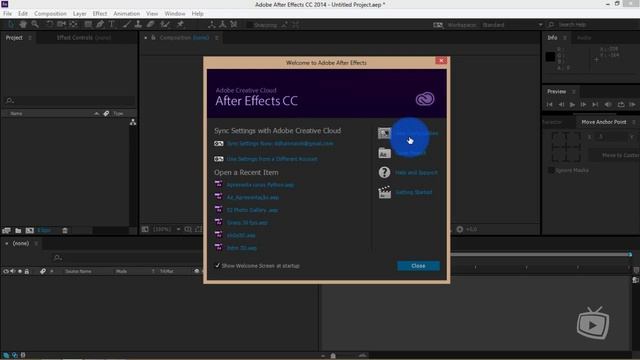Open recent item 02 Photo Gallery.aep
The width and height of the screenshot is (640, 360).
click(252, 210)
